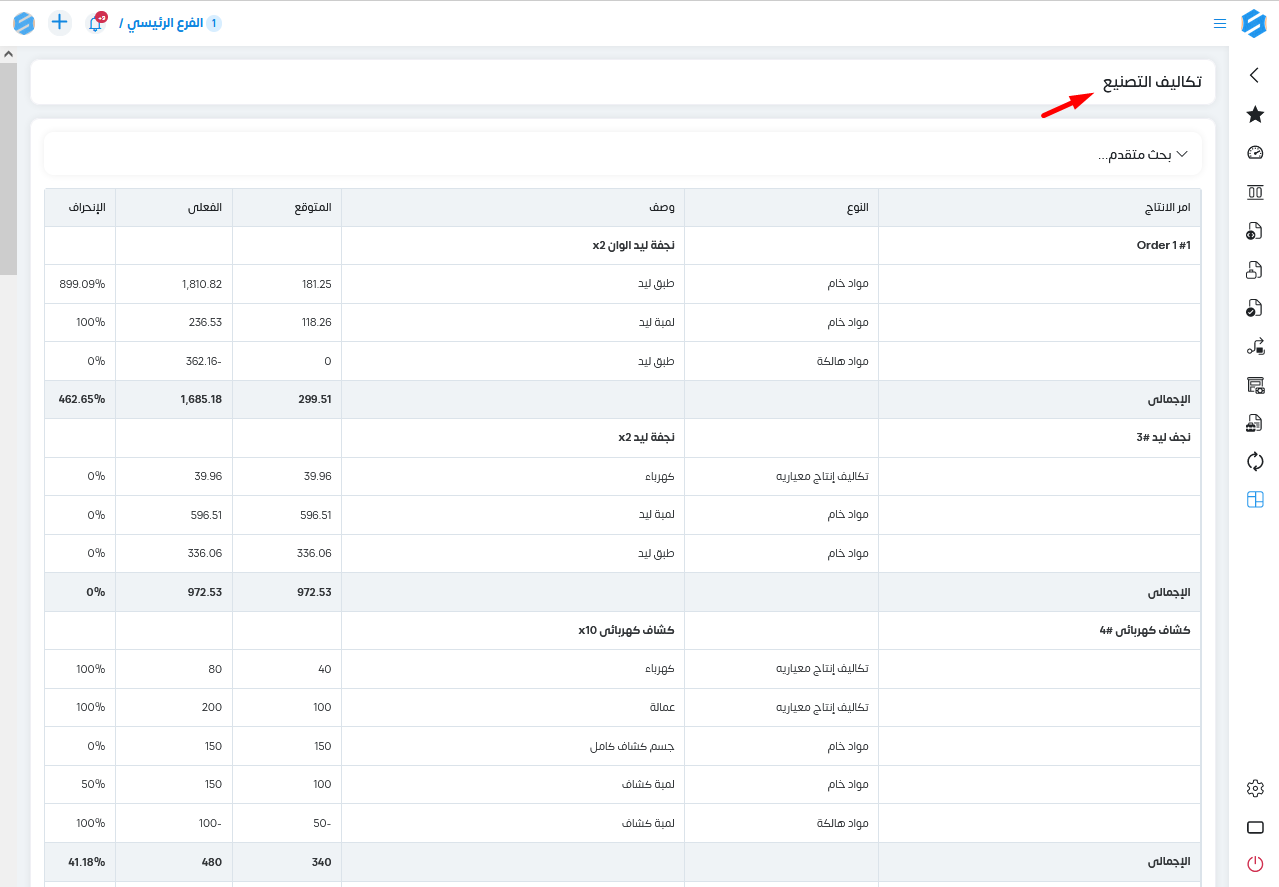The image size is (1279, 887).
Task: Click the star favorites icon in sidebar
Action: [1255, 114]
